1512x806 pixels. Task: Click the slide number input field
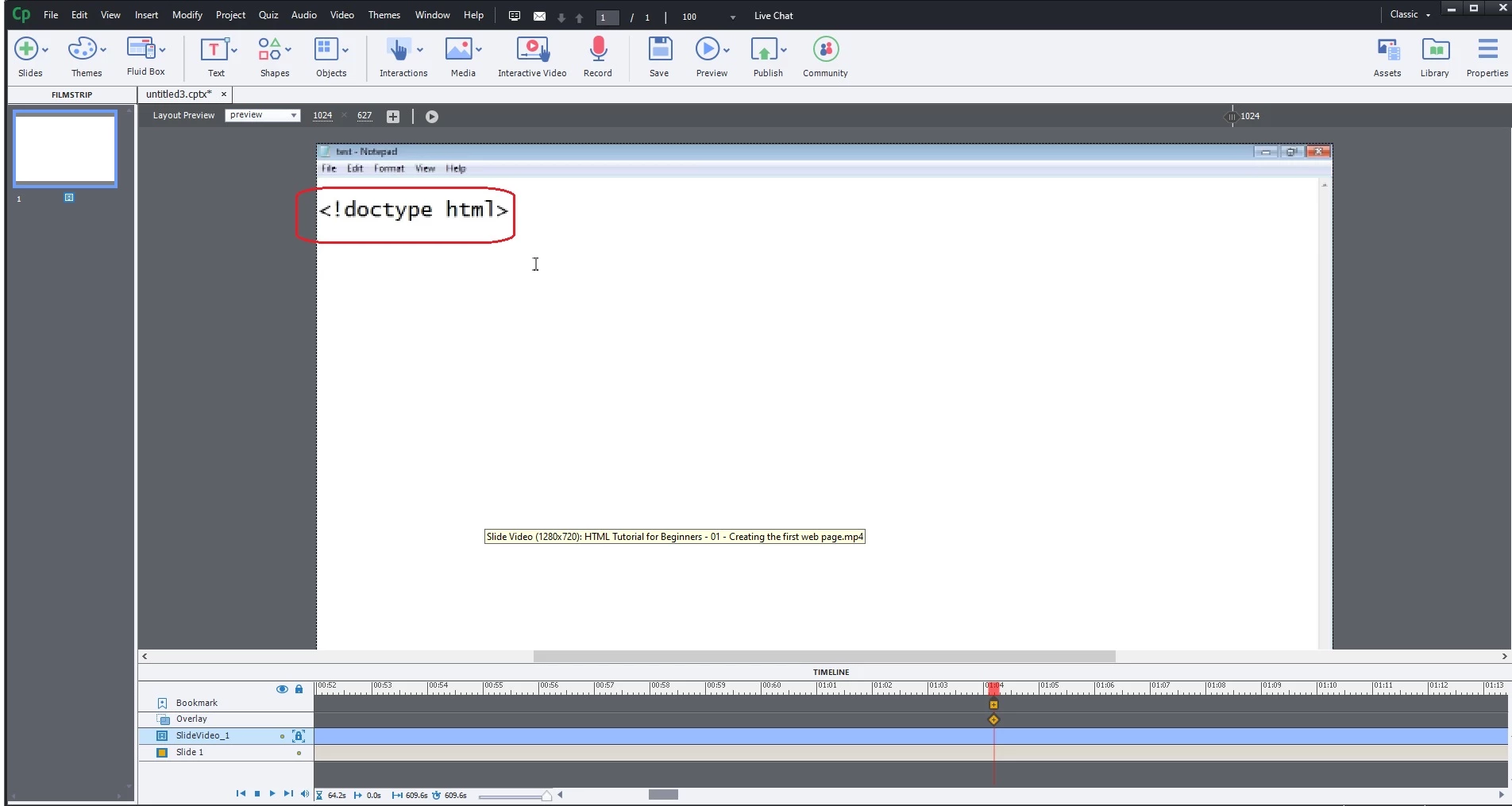click(x=607, y=17)
